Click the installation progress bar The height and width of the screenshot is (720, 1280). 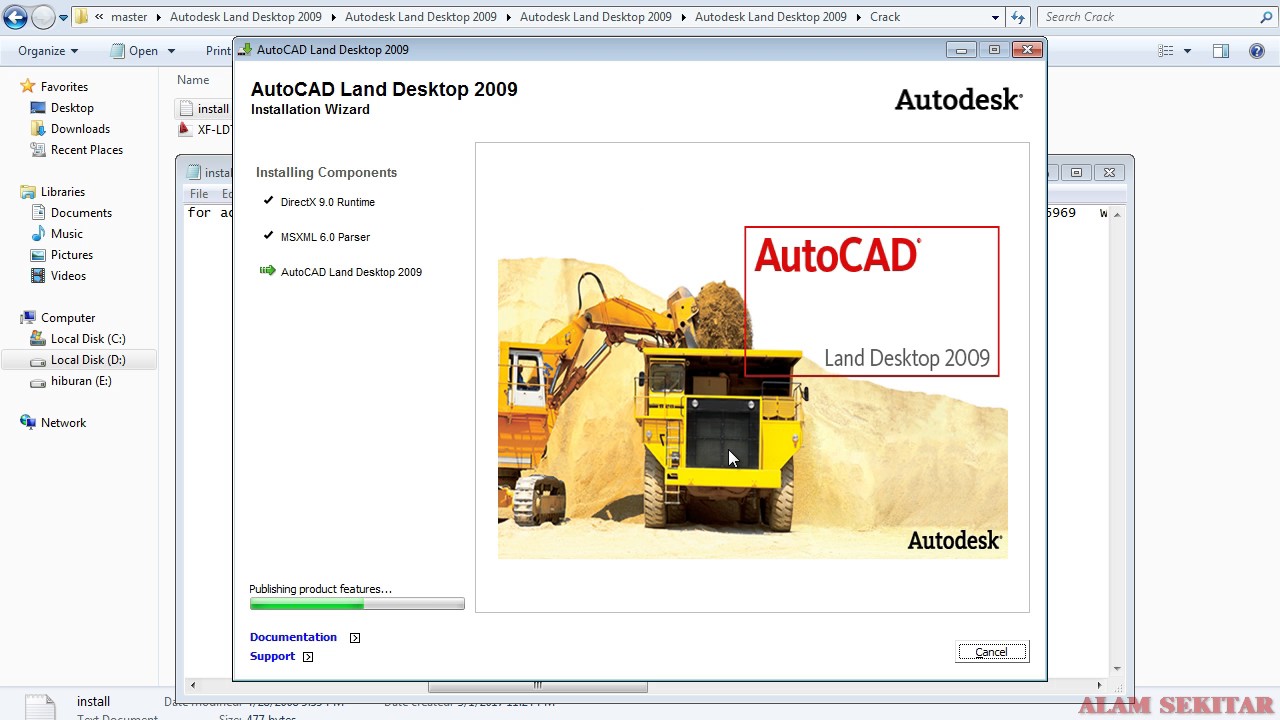point(357,604)
